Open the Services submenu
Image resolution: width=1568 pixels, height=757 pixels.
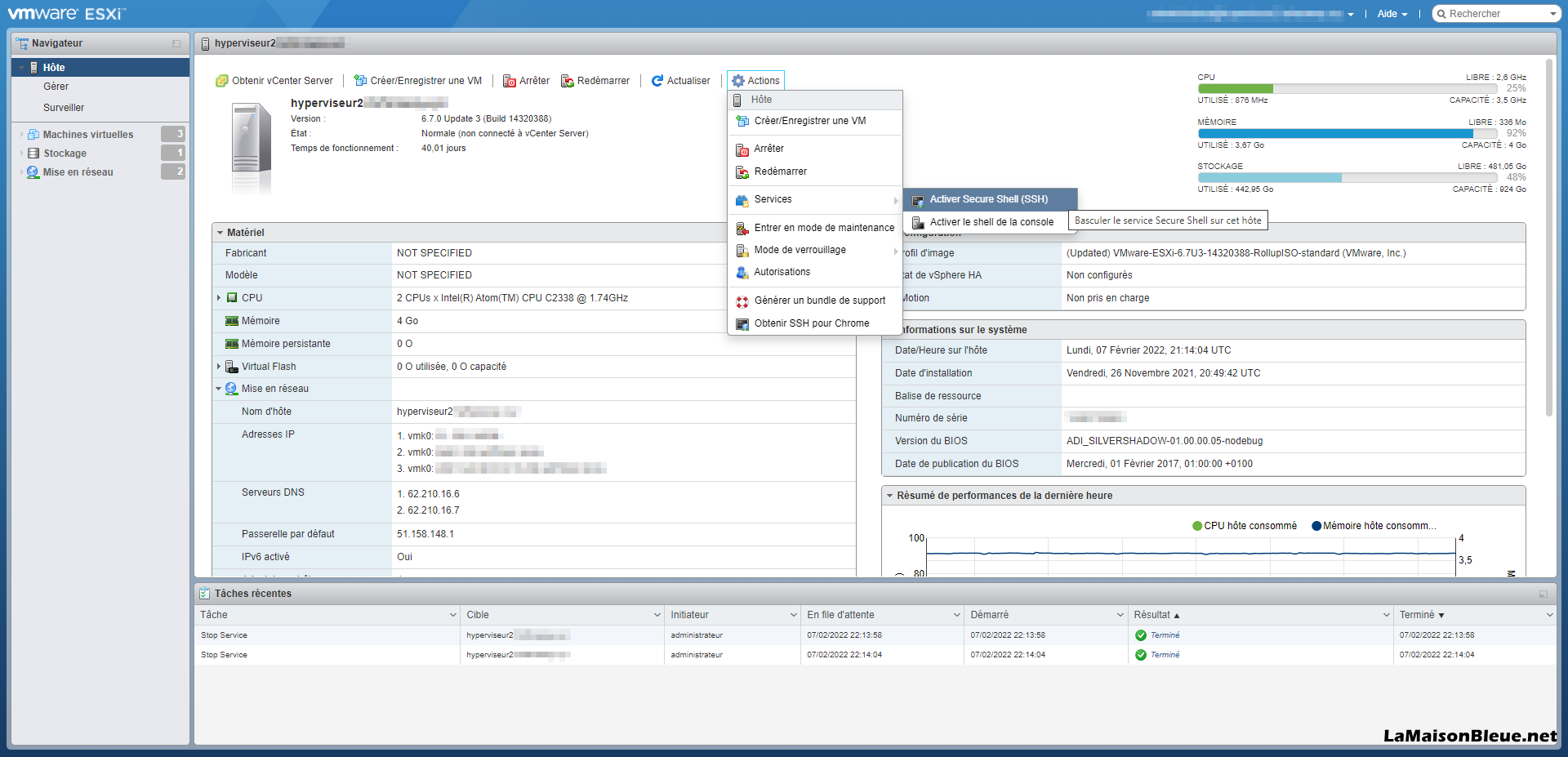coord(815,199)
